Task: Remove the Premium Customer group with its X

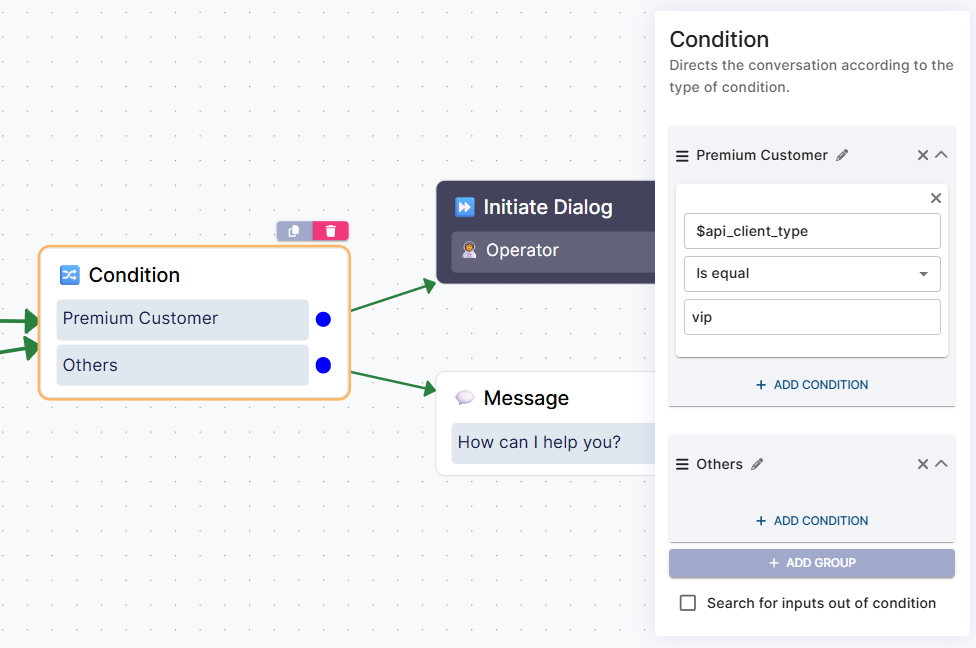Action: point(923,155)
